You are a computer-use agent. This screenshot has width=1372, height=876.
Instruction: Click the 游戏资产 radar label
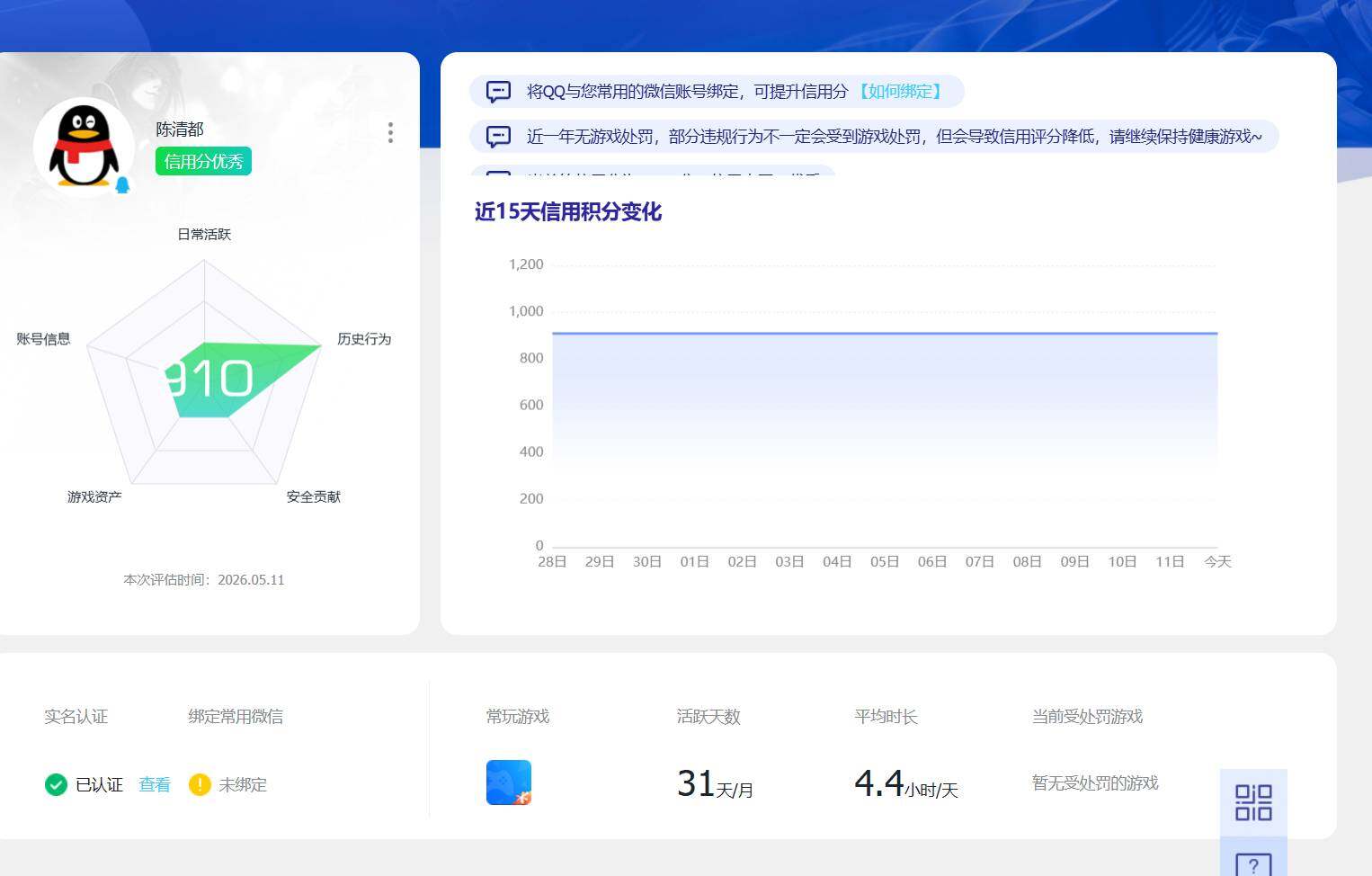pos(94,496)
